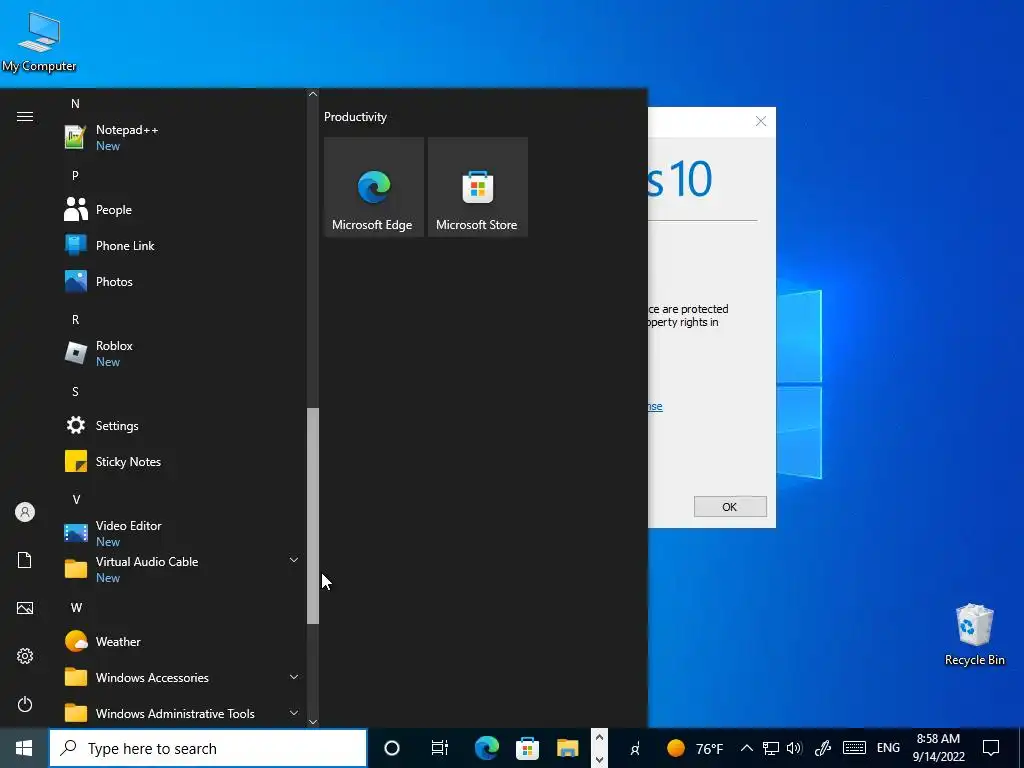Show hidden system tray icons
This screenshot has height=768, width=1024.
point(746,748)
